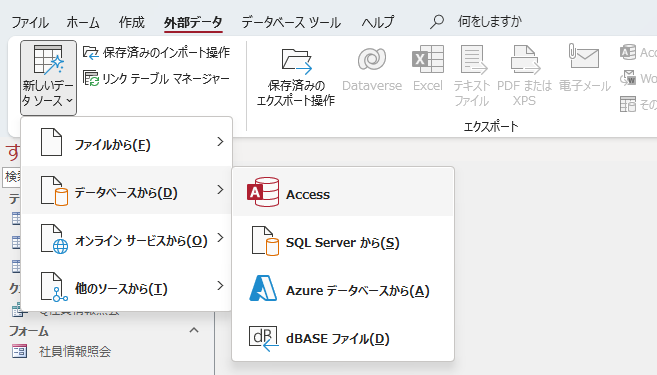Collapse the フォーム group chevron
This screenshot has width=657, height=375.
pos(194,330)
